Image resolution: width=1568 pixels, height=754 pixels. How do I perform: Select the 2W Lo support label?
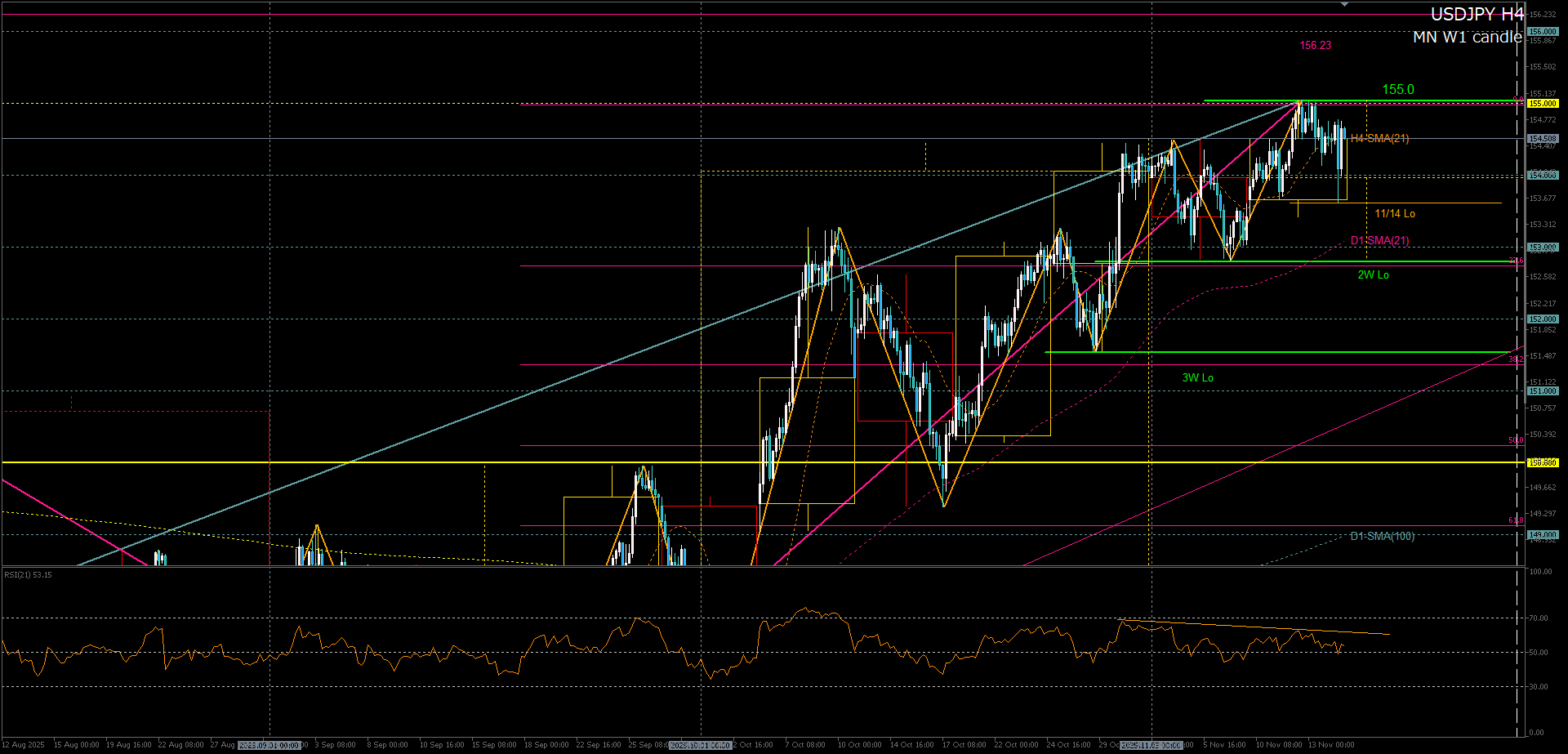1373,275
